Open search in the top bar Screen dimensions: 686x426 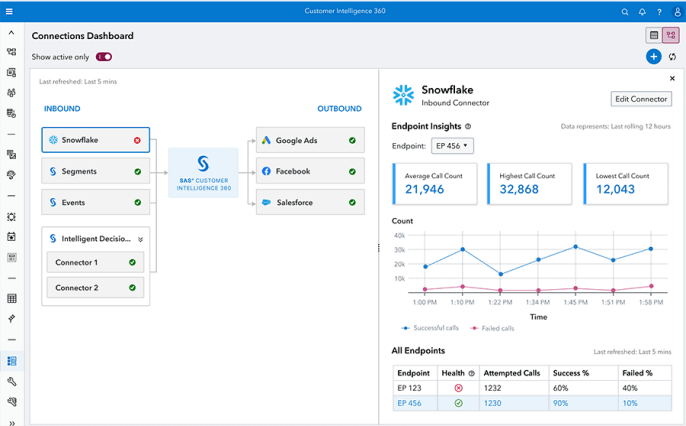tap(625, 12)
